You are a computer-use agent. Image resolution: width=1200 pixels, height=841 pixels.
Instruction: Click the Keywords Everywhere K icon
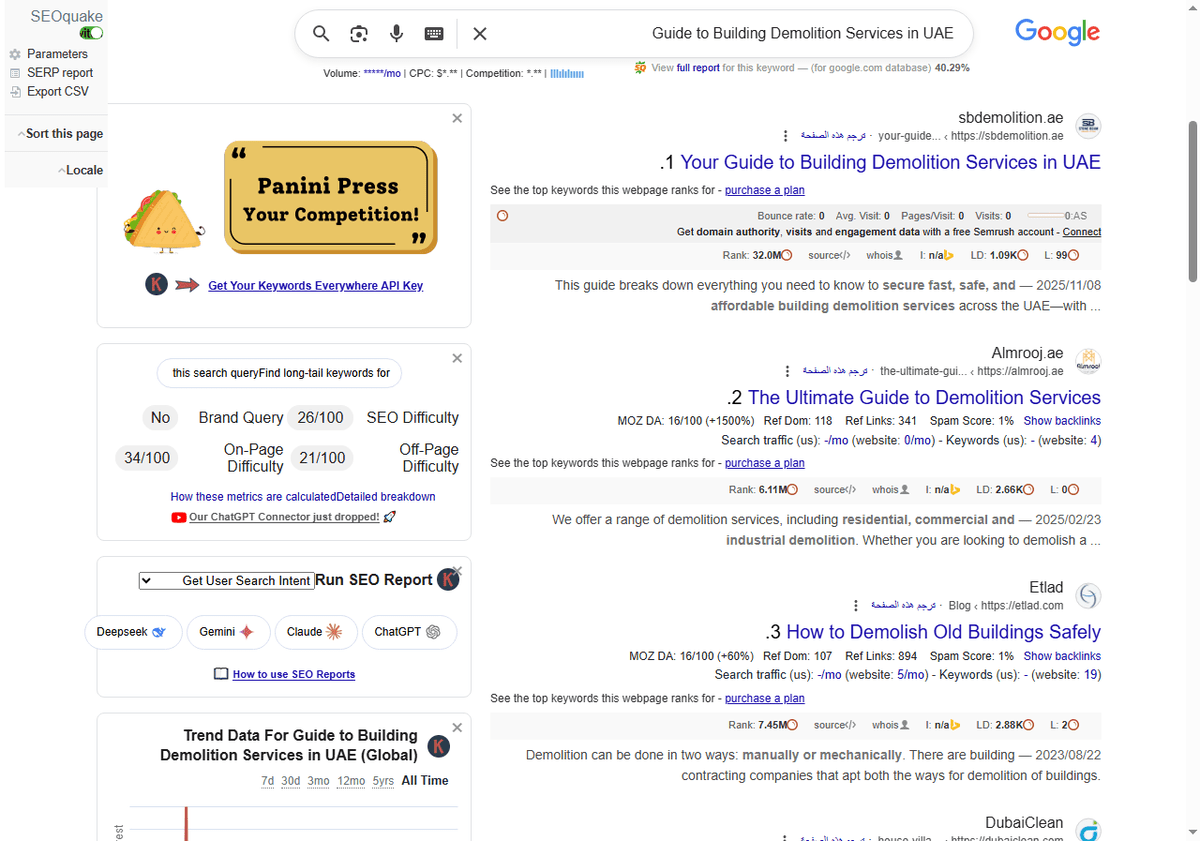[x=156, y=284]
